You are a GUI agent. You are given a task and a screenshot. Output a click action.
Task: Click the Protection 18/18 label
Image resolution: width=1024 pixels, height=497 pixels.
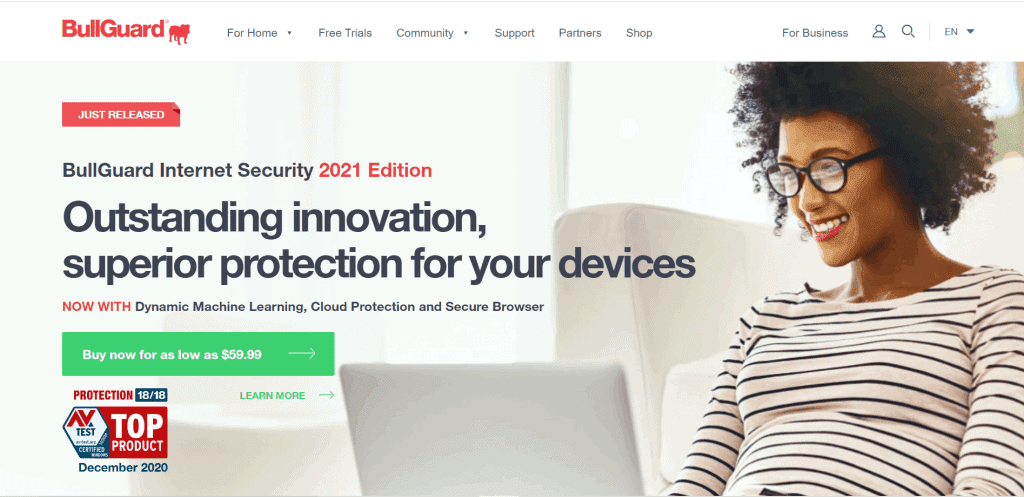tap(120, 395)
